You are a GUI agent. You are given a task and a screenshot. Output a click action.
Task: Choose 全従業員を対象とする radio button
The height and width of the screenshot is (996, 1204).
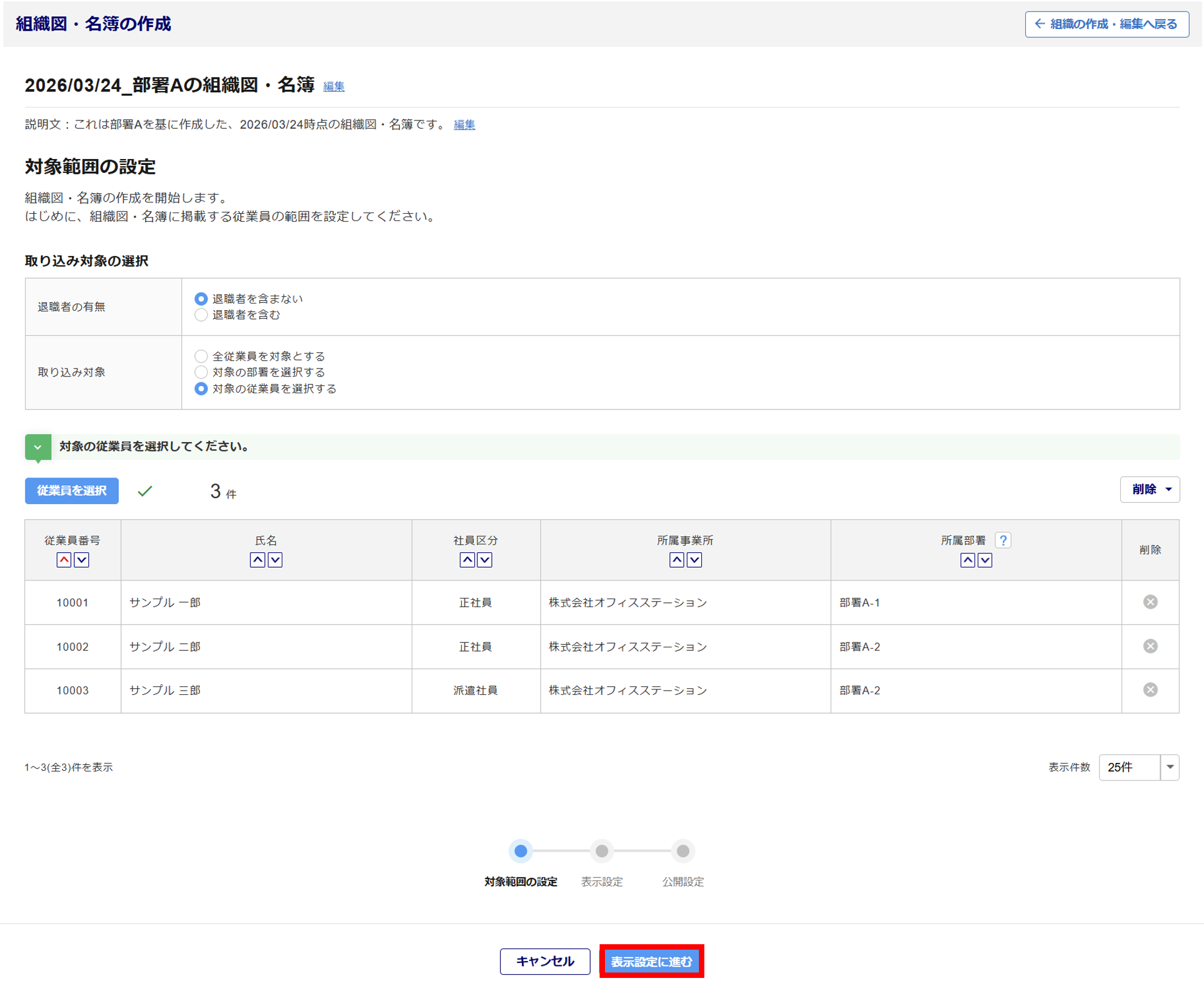tap(201, 356)
